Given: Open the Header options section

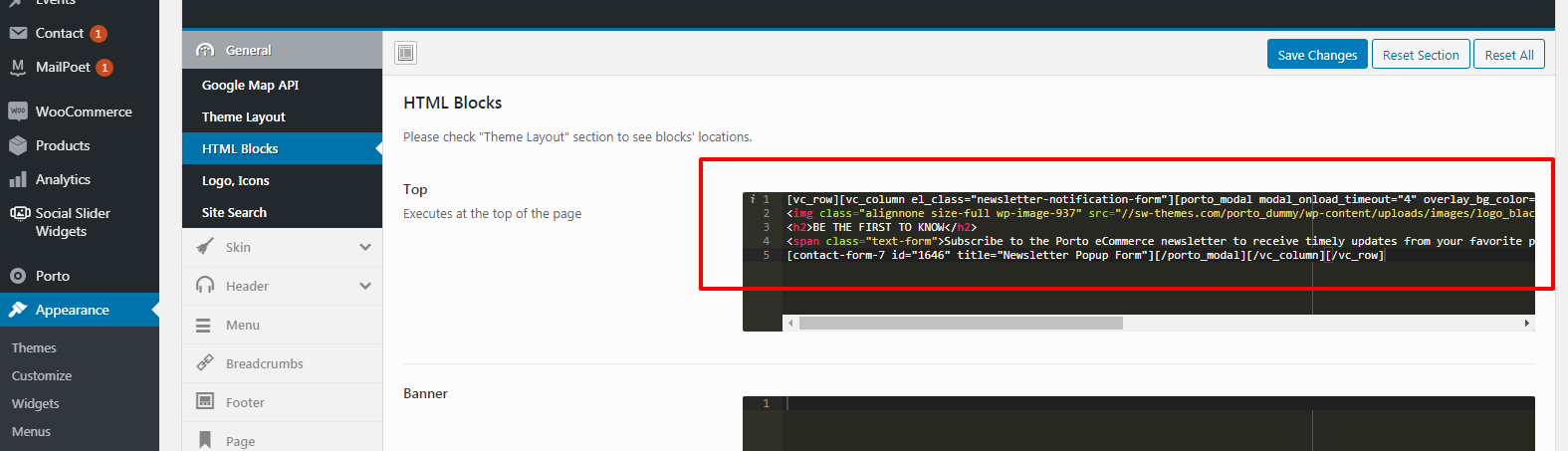Looking at the screenshot, I should click(x=282, y=286).
